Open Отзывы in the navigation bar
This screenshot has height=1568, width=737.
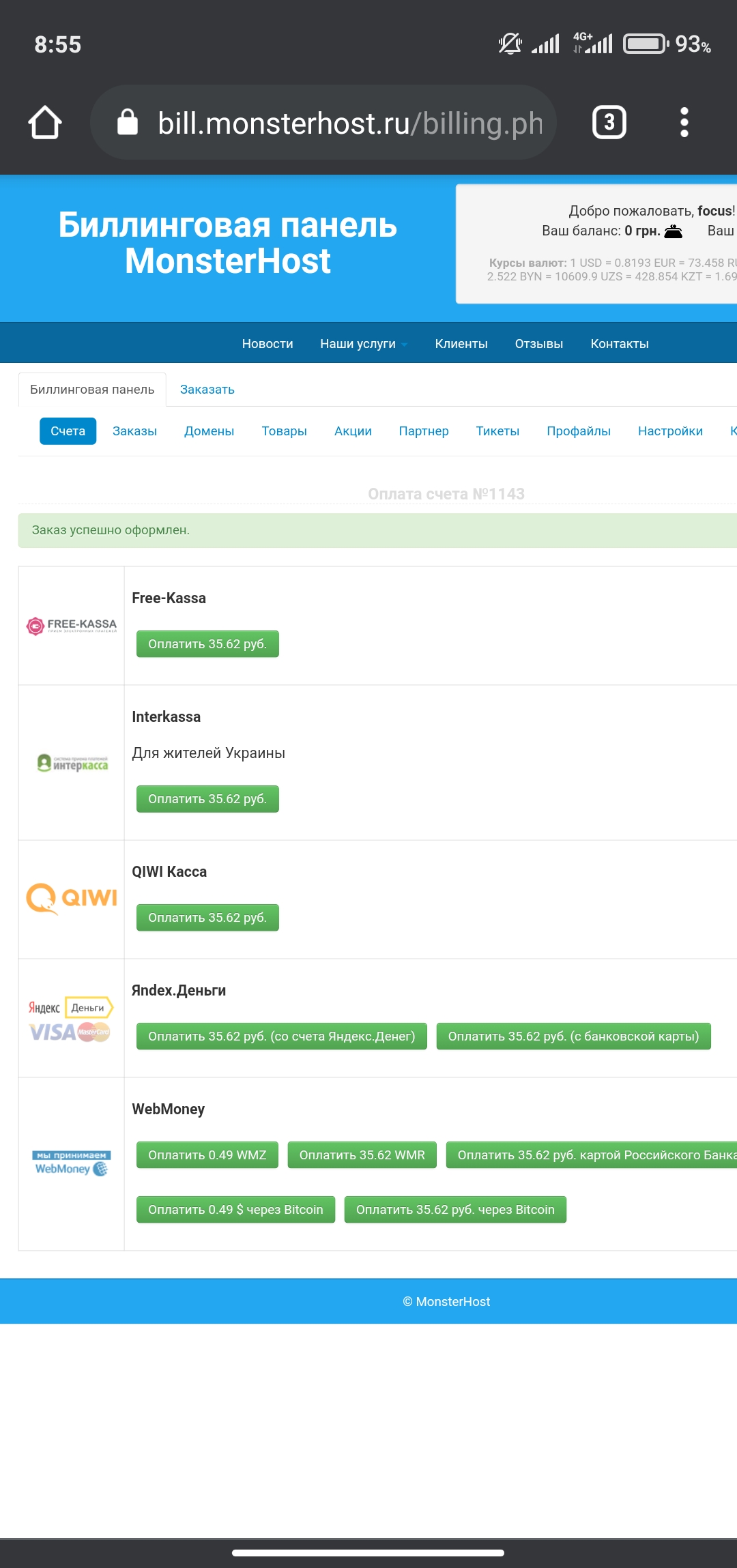tap(539, 344)
